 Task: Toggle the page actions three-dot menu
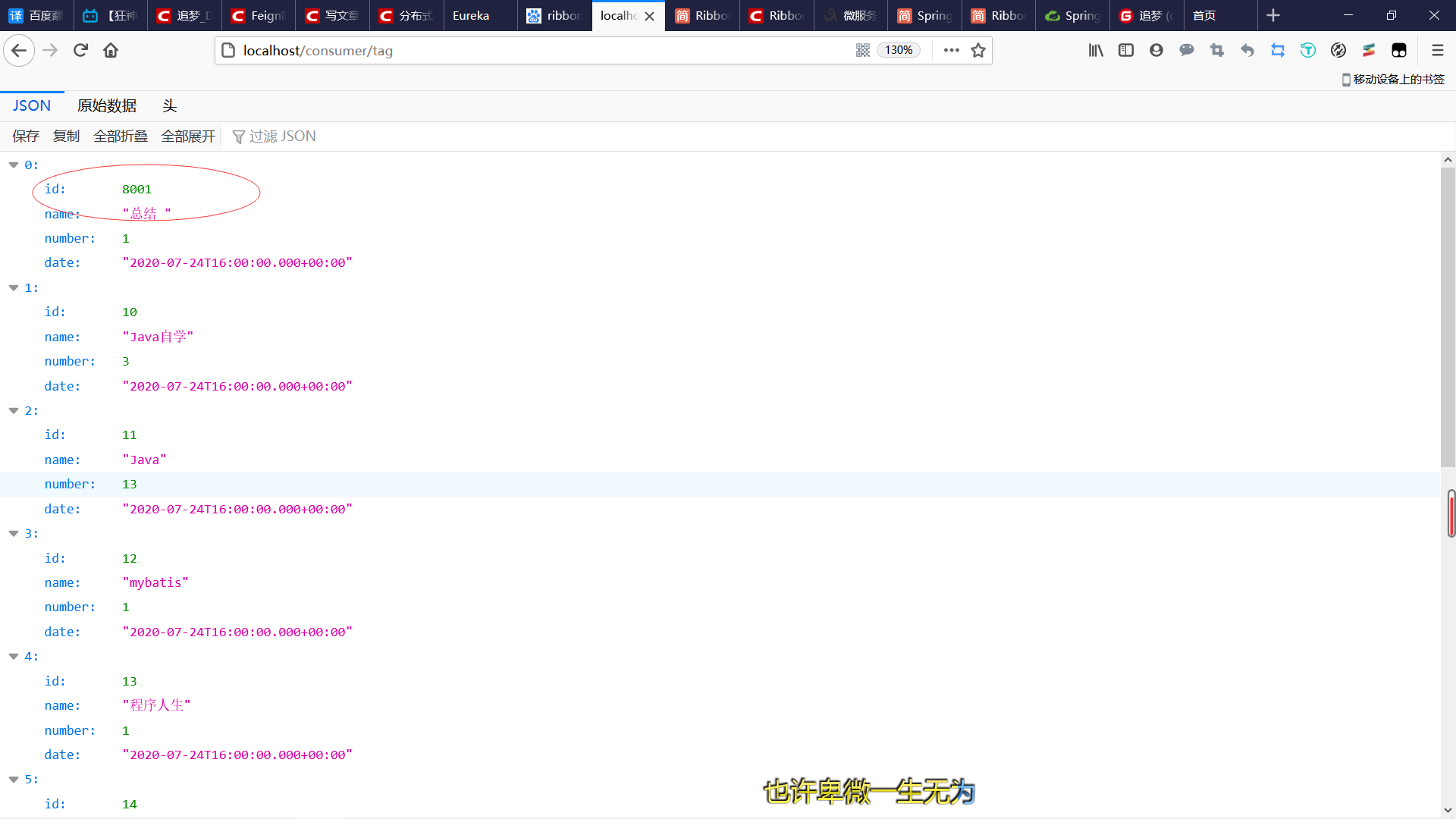coord(952,50)
